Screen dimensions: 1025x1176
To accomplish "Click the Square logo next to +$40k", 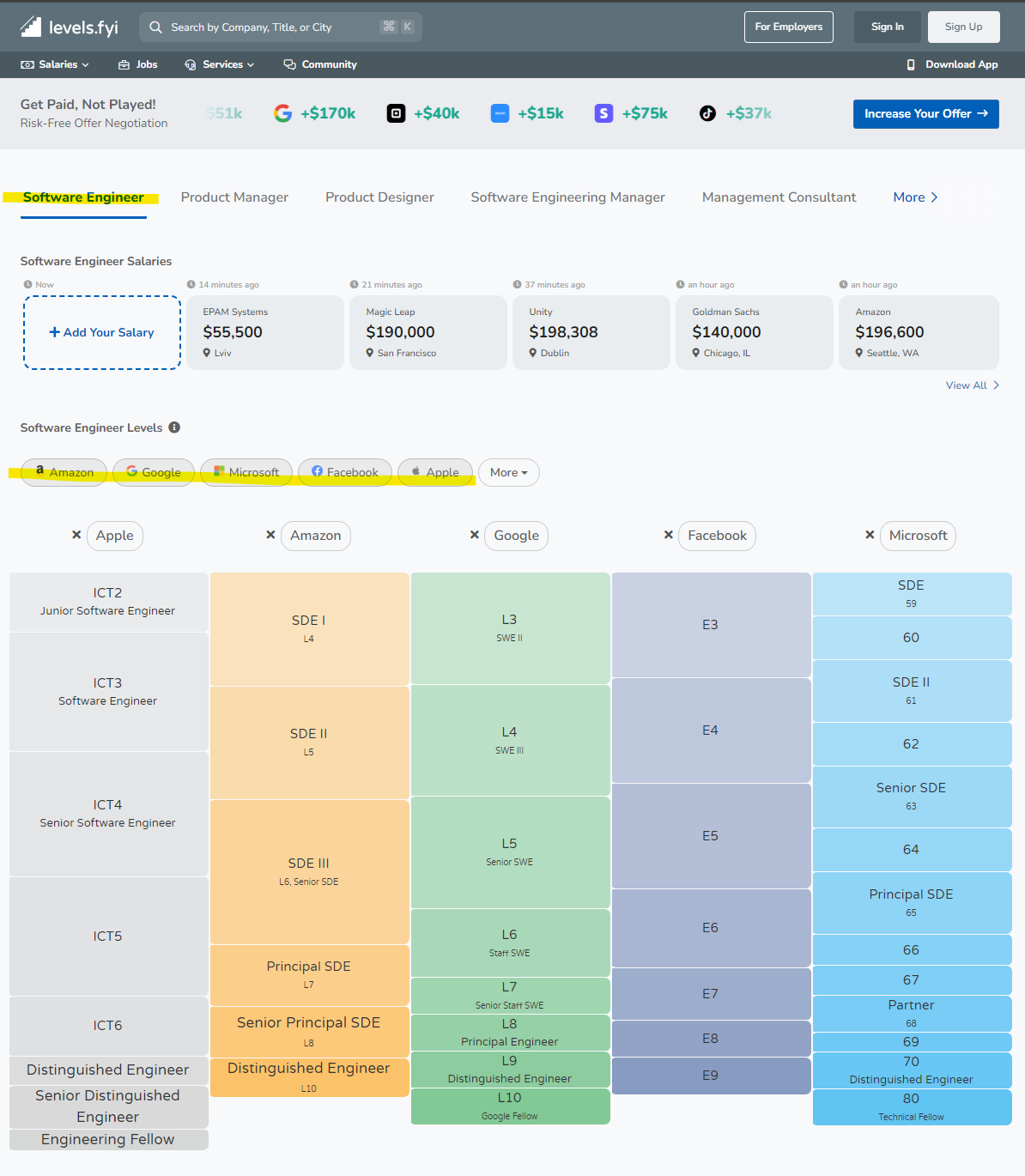I will (x=396, y=113).
